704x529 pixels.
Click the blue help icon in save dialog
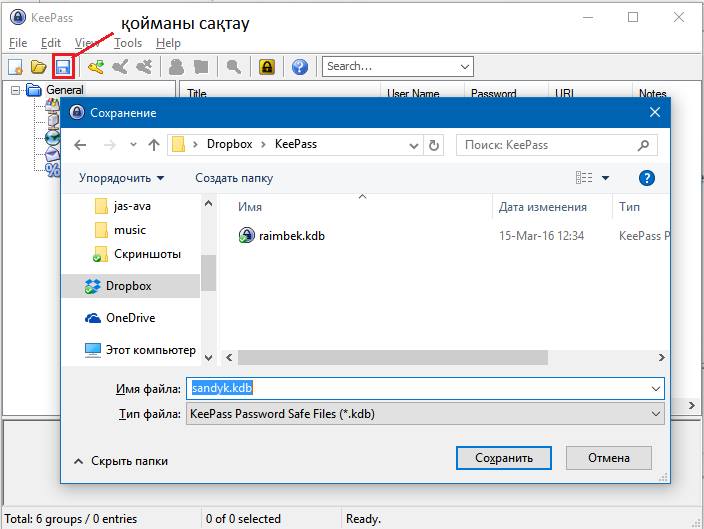click(x=646, y=178)
